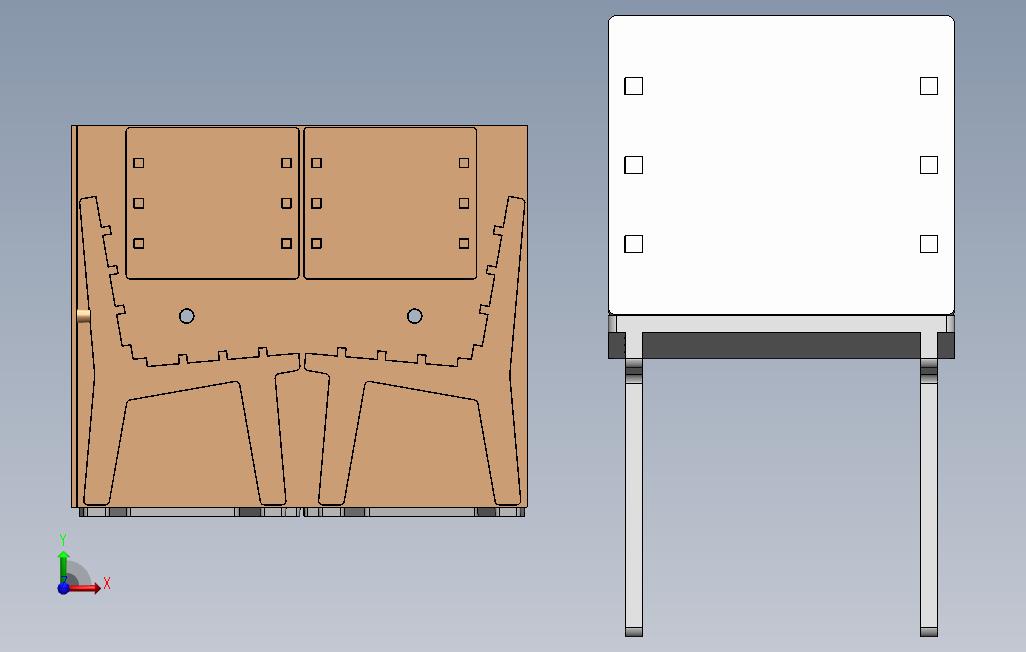
Task: Select the white seat panel of the assembled chair
Action: 781,165
